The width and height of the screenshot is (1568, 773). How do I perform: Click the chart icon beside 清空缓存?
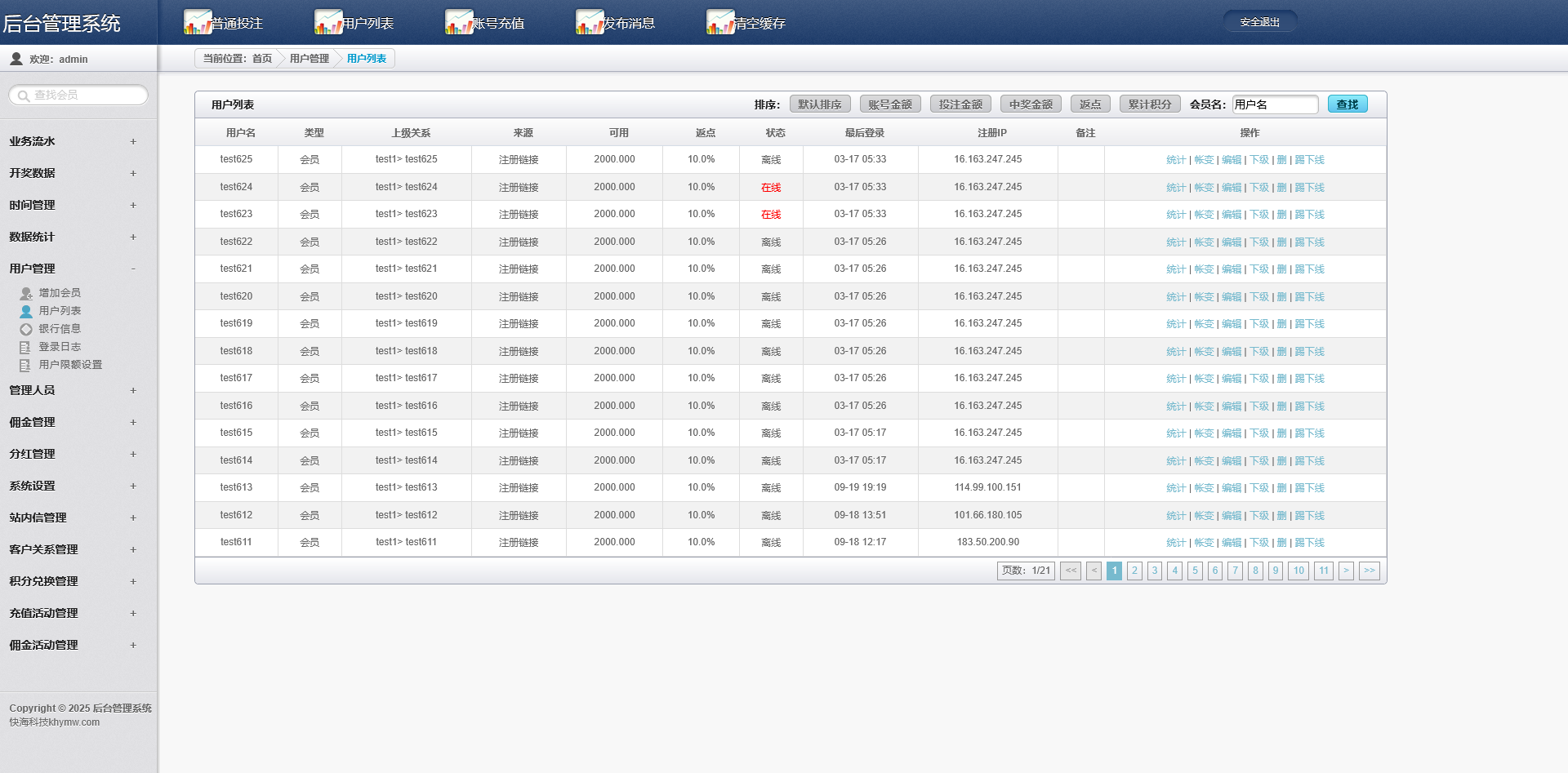click(719, 22)
